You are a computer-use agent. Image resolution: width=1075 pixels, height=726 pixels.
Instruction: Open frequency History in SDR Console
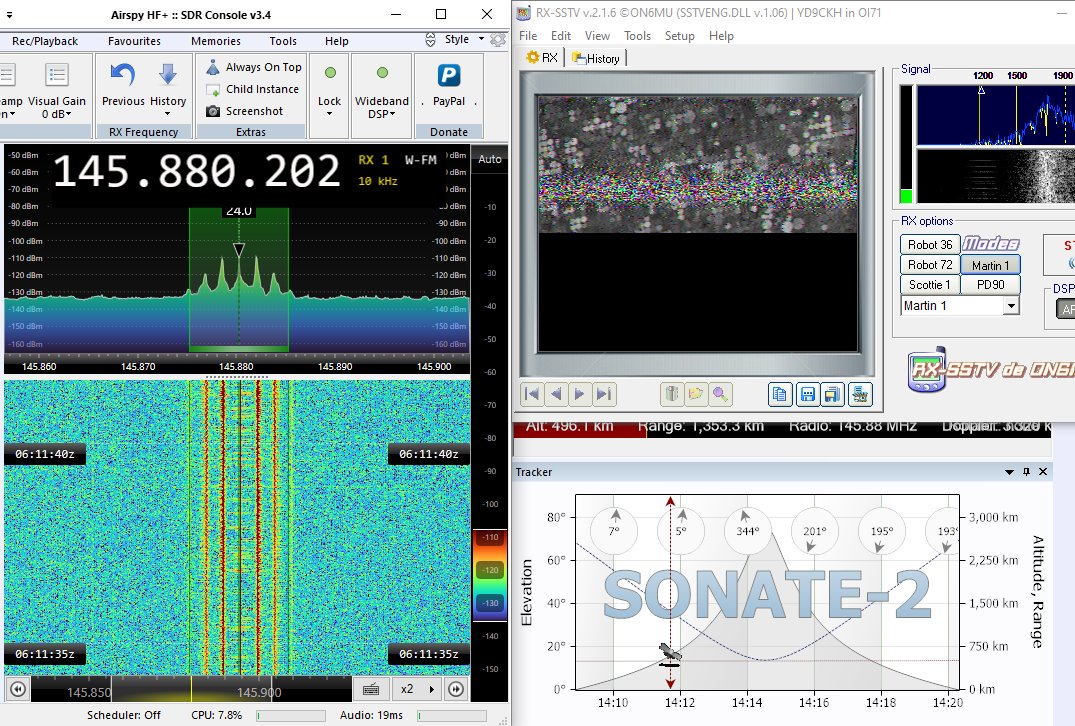(x=168, y=88)
